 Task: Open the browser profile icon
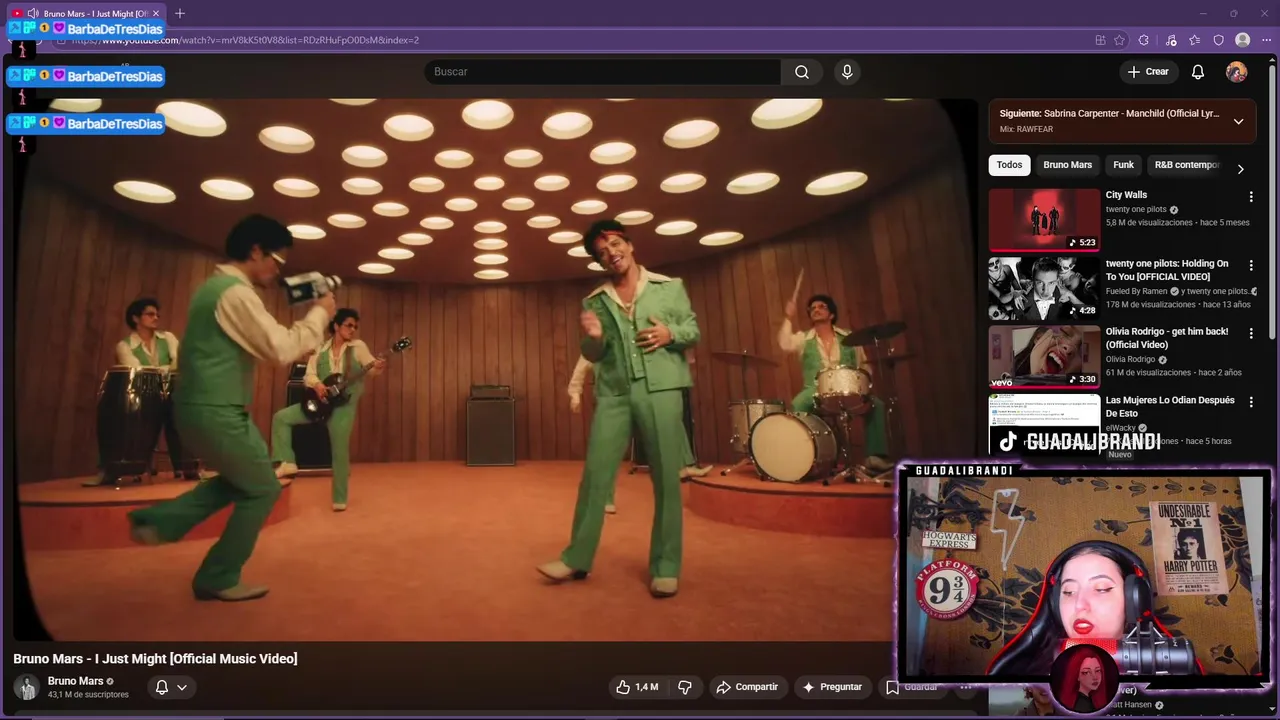1243,40
